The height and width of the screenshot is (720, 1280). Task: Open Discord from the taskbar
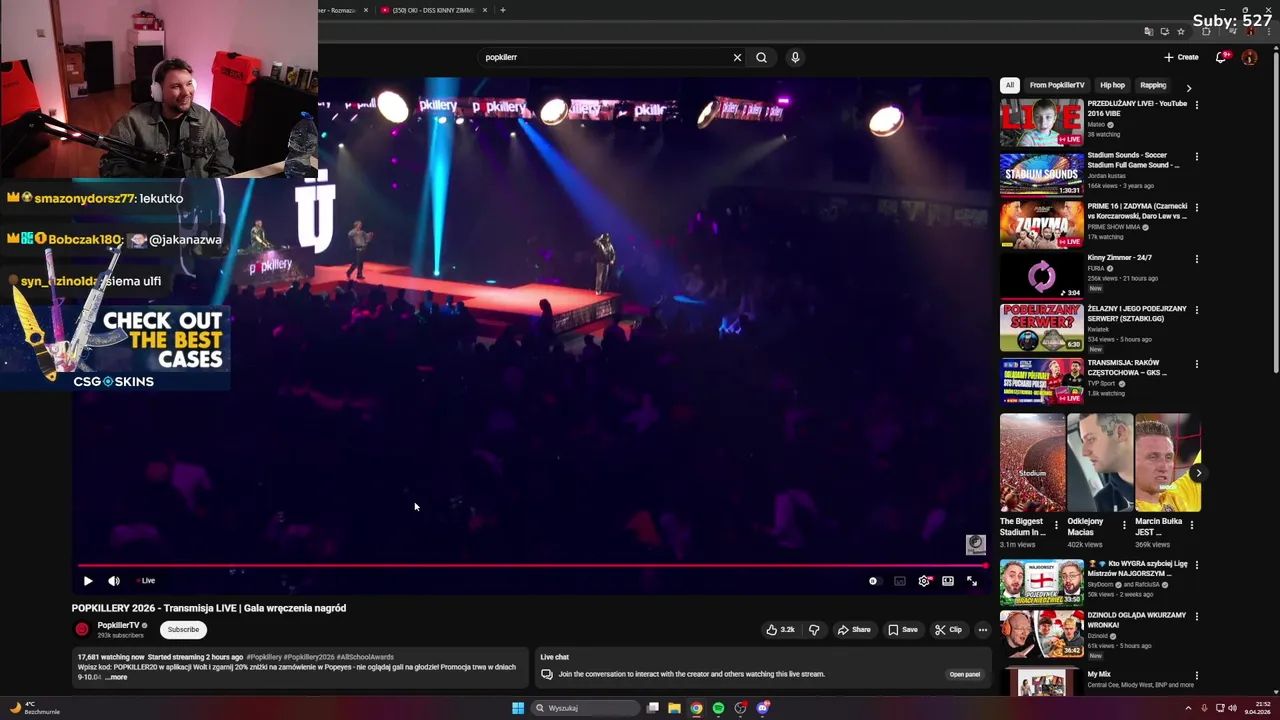coord(762,708)
